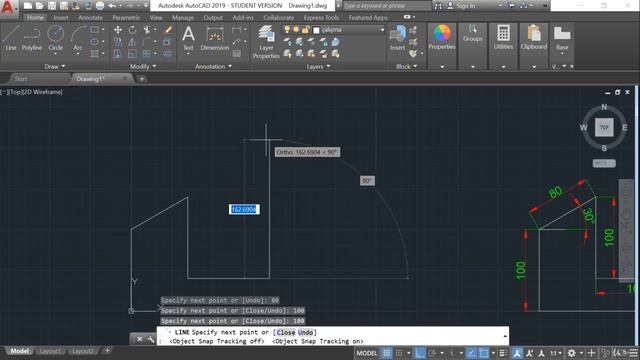Activate the Stretch tool

tap(118, 53)
